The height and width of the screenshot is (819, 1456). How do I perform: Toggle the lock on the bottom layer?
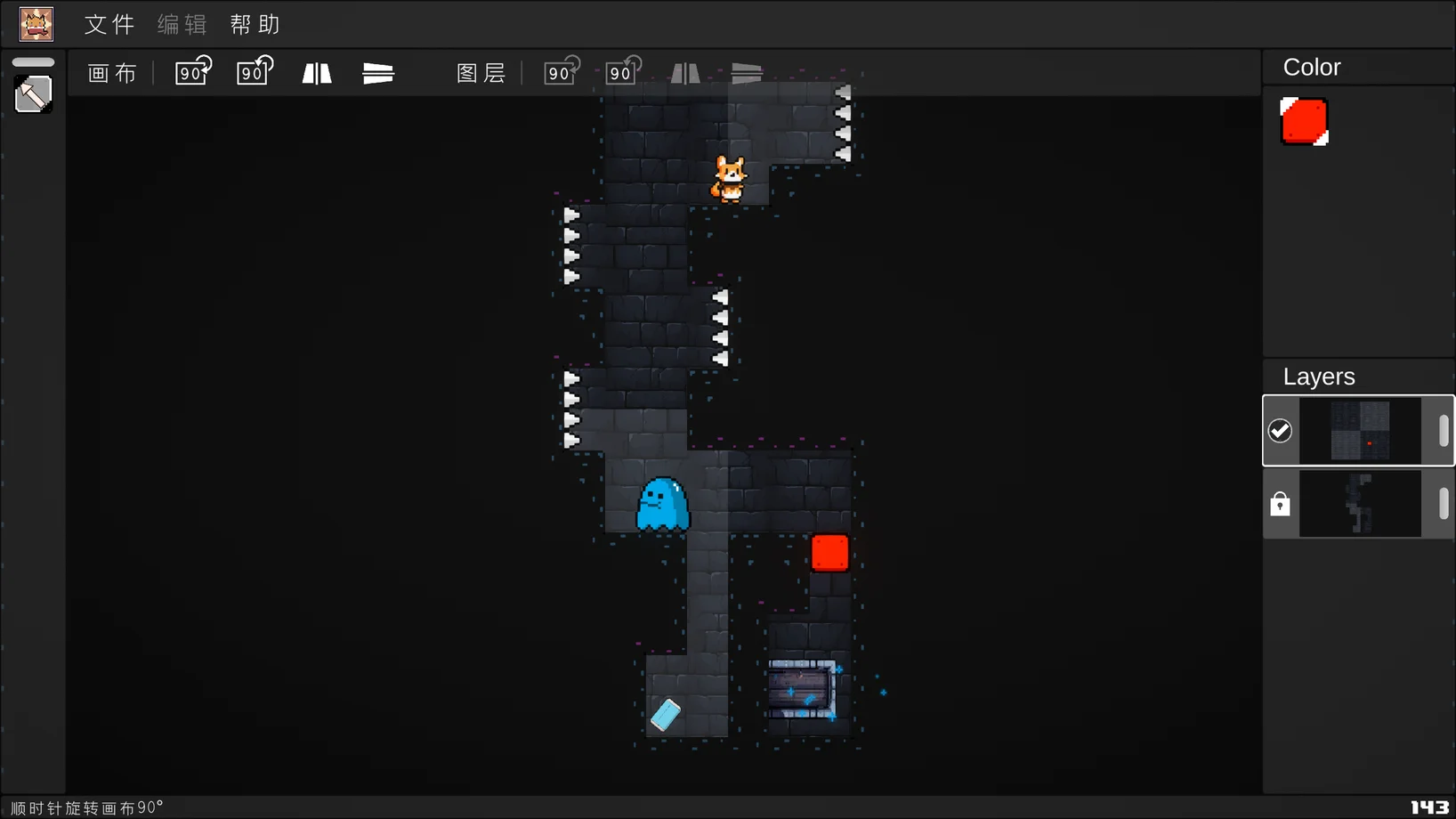1280,505
